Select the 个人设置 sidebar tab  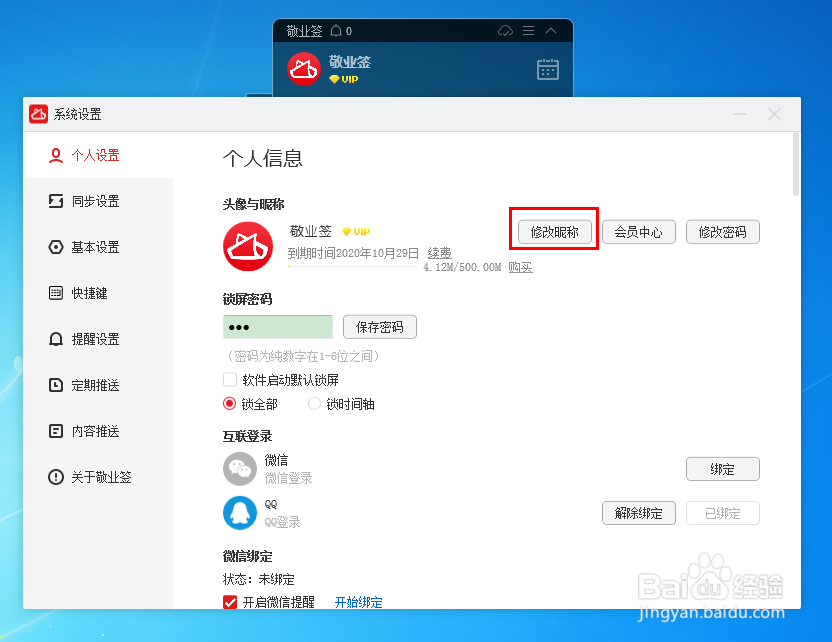98,155
